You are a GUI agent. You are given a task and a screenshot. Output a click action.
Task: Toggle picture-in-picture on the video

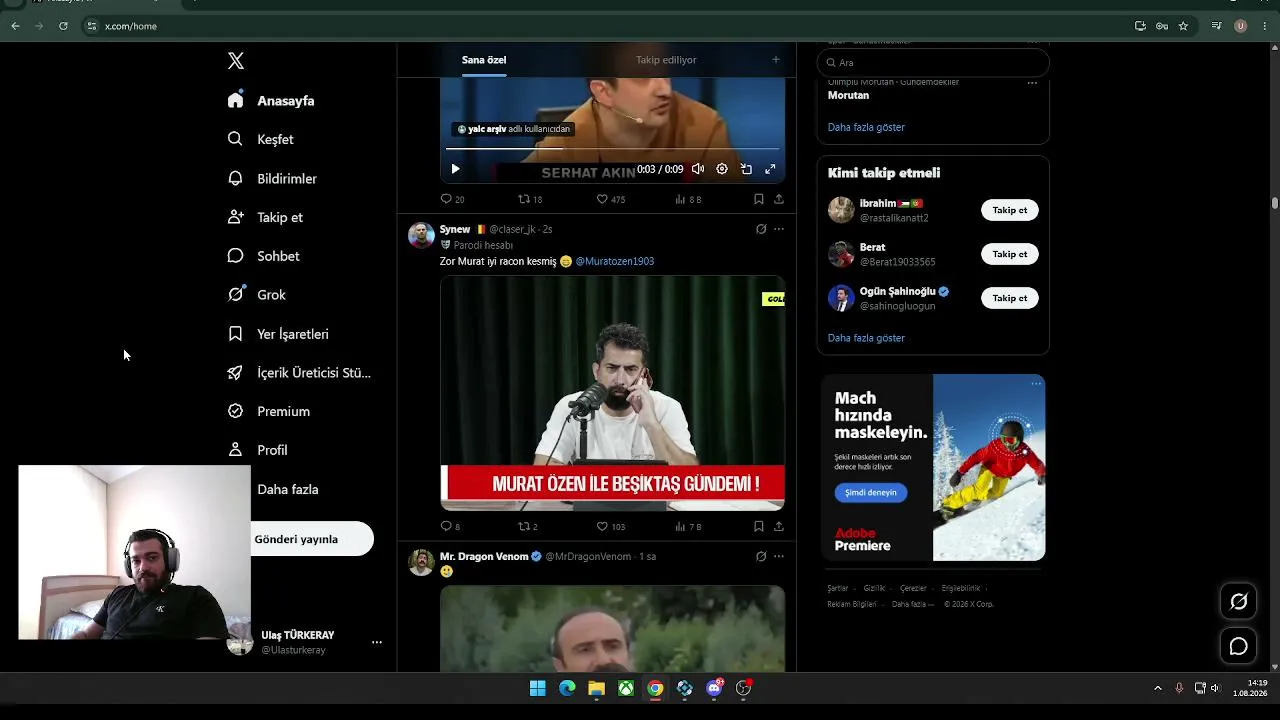tap(746, 169)
